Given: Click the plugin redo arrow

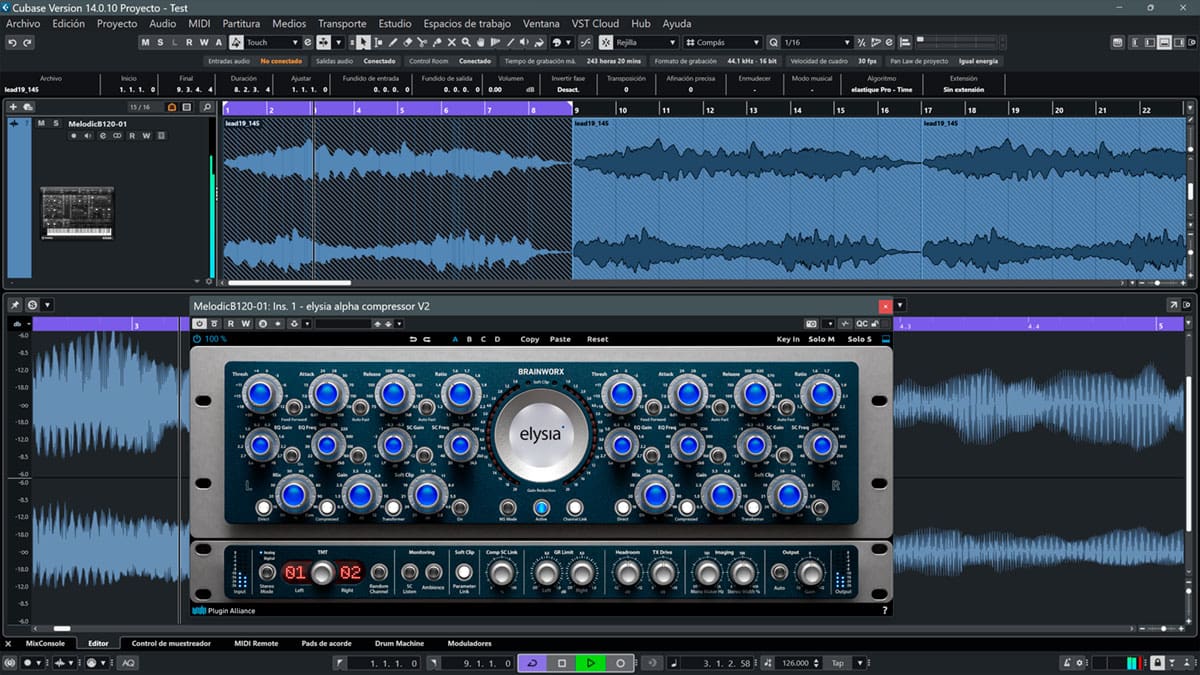Looking at the screenshot, I should pyautogui.click(x=427, y=339).
